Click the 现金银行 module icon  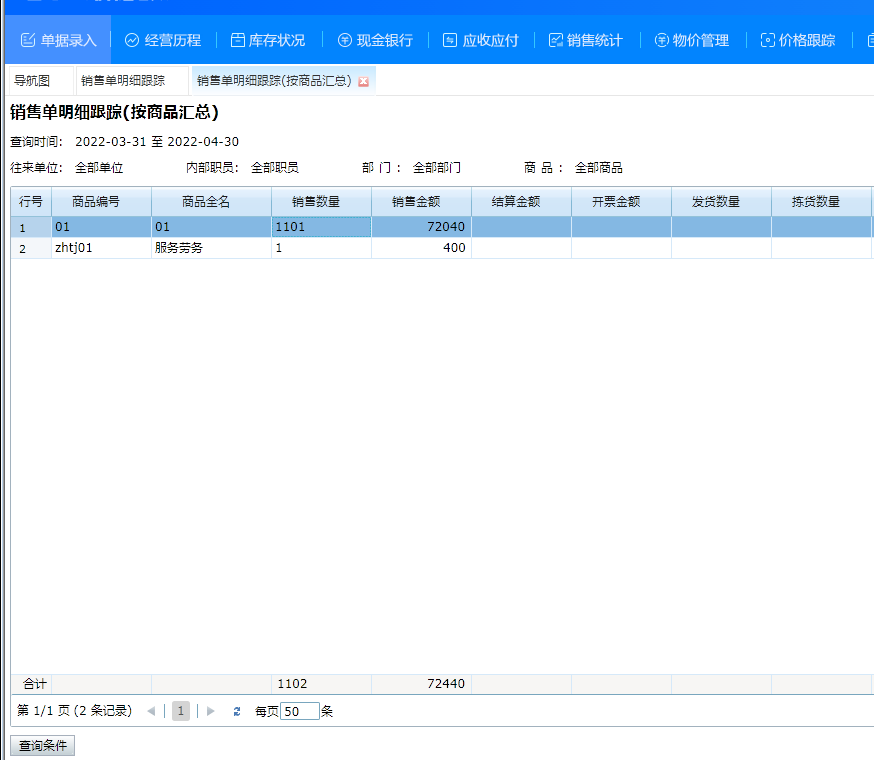(x=374, y=41)
